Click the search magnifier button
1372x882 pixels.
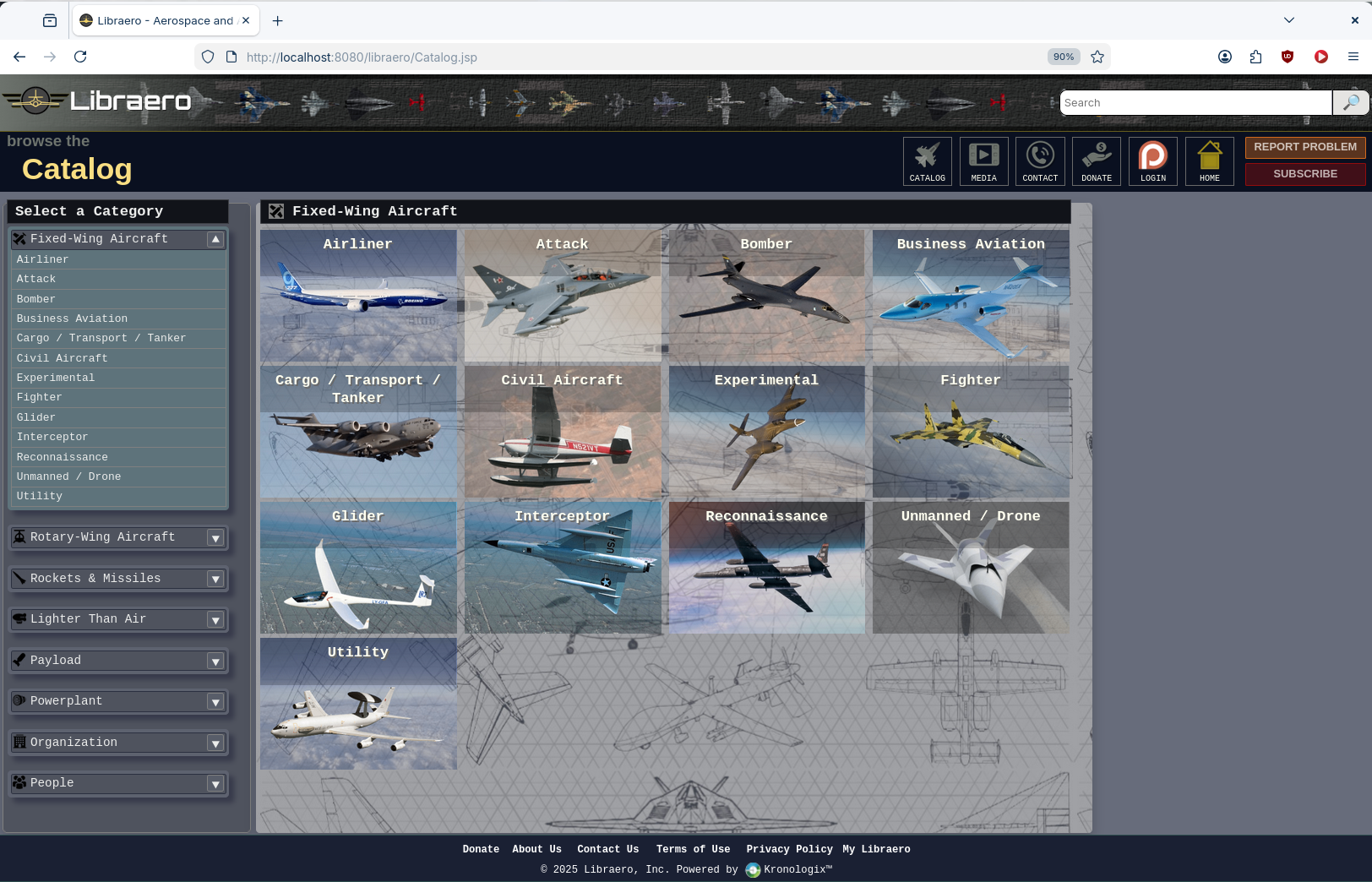click(1350, 102)
